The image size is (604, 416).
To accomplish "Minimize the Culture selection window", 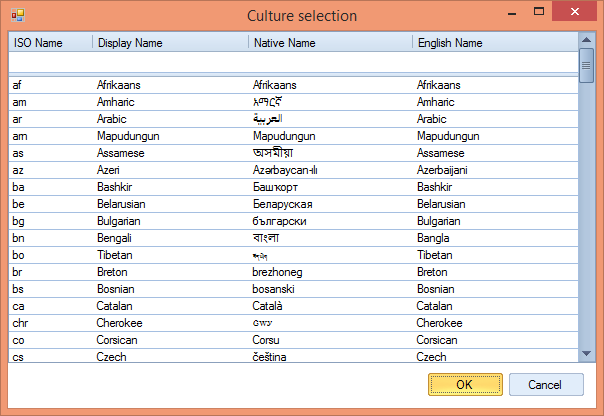I will pos(512,13).
